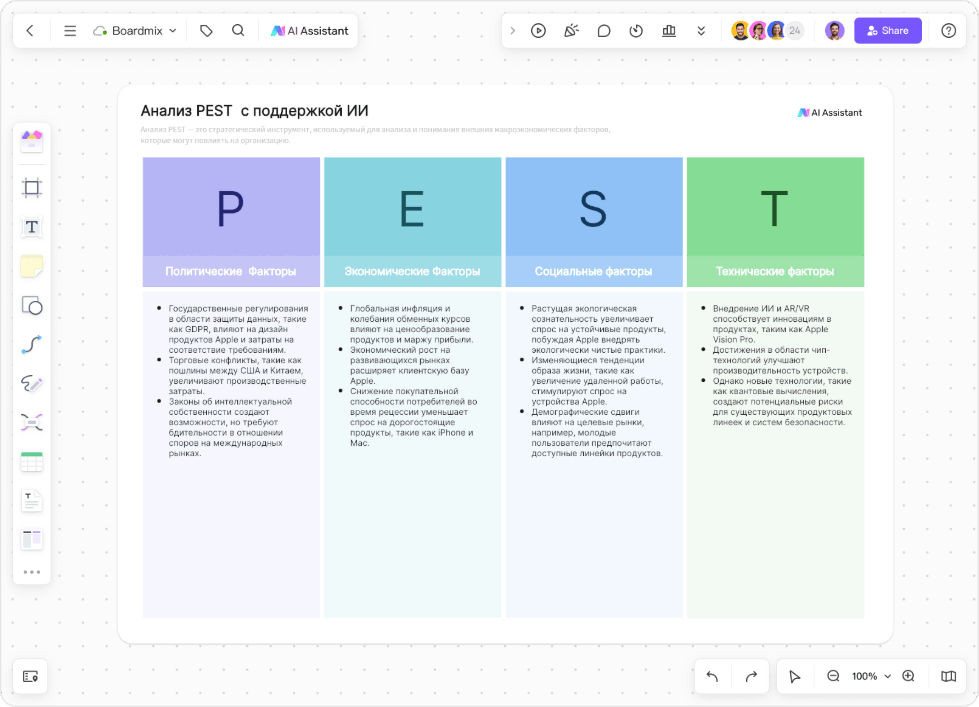Screen dimensions: 979x707
Task: Select the Connector line tool
Action: pyautogui.click(x=32, y=345)
